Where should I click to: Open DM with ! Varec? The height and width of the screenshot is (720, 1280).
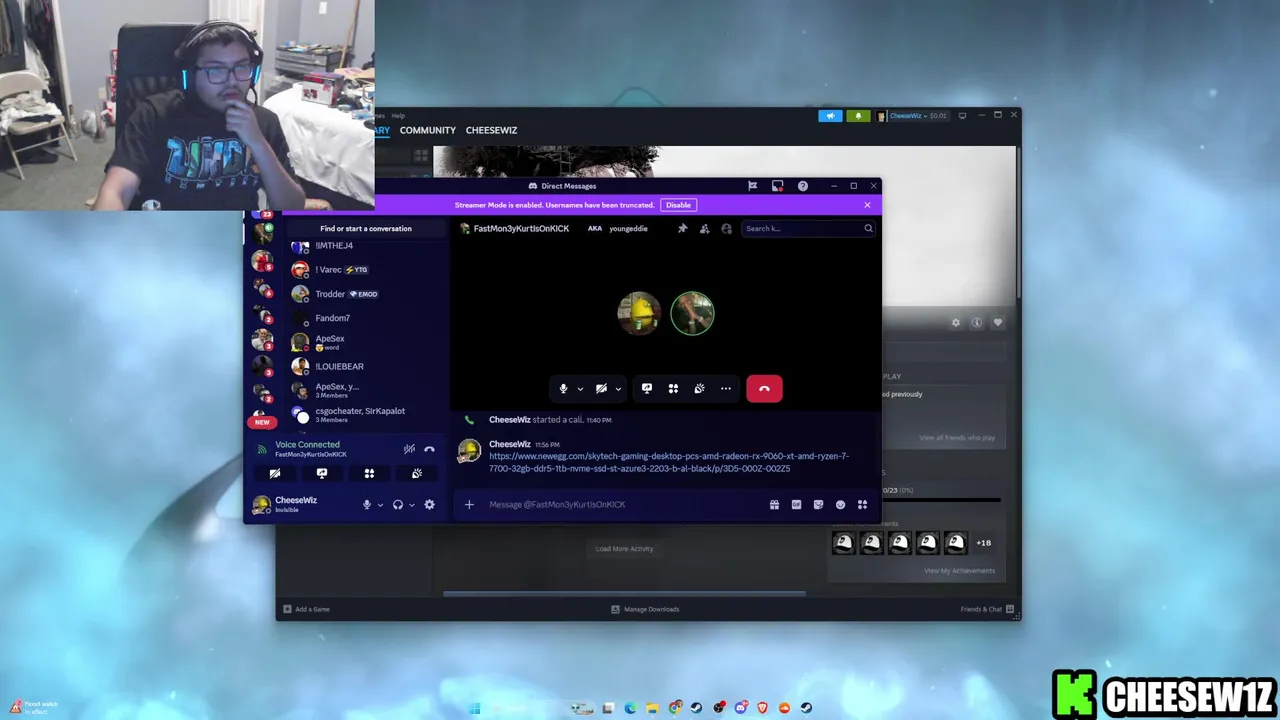pos(365,270)
